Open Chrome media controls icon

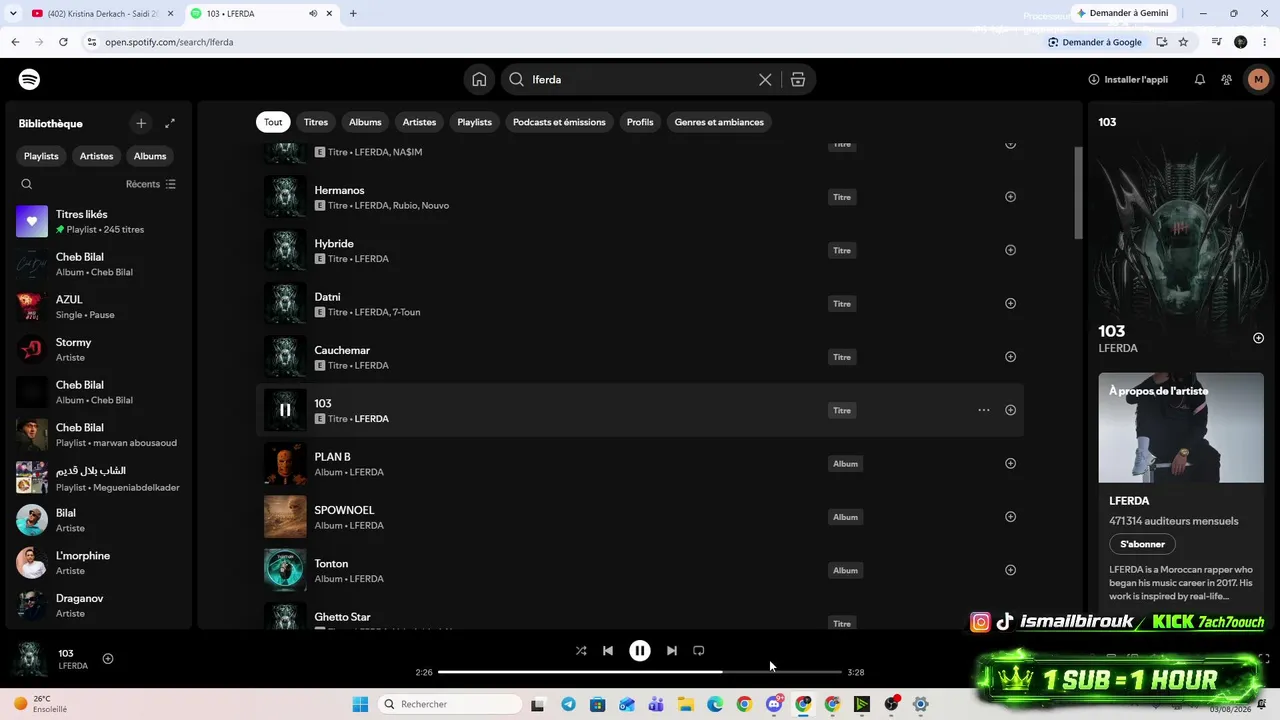point(1216,42)
